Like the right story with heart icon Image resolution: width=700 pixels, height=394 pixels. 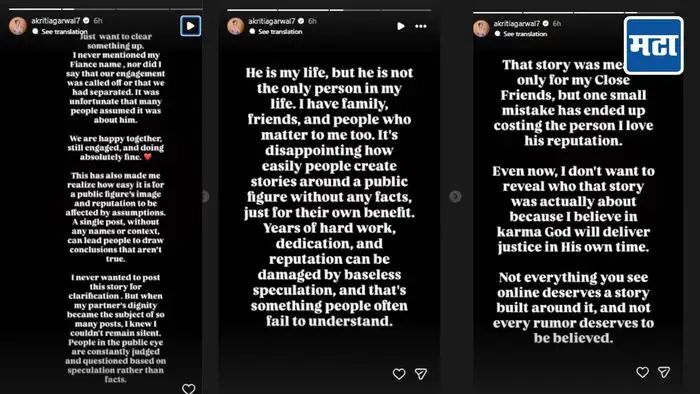tap(642, 372)
